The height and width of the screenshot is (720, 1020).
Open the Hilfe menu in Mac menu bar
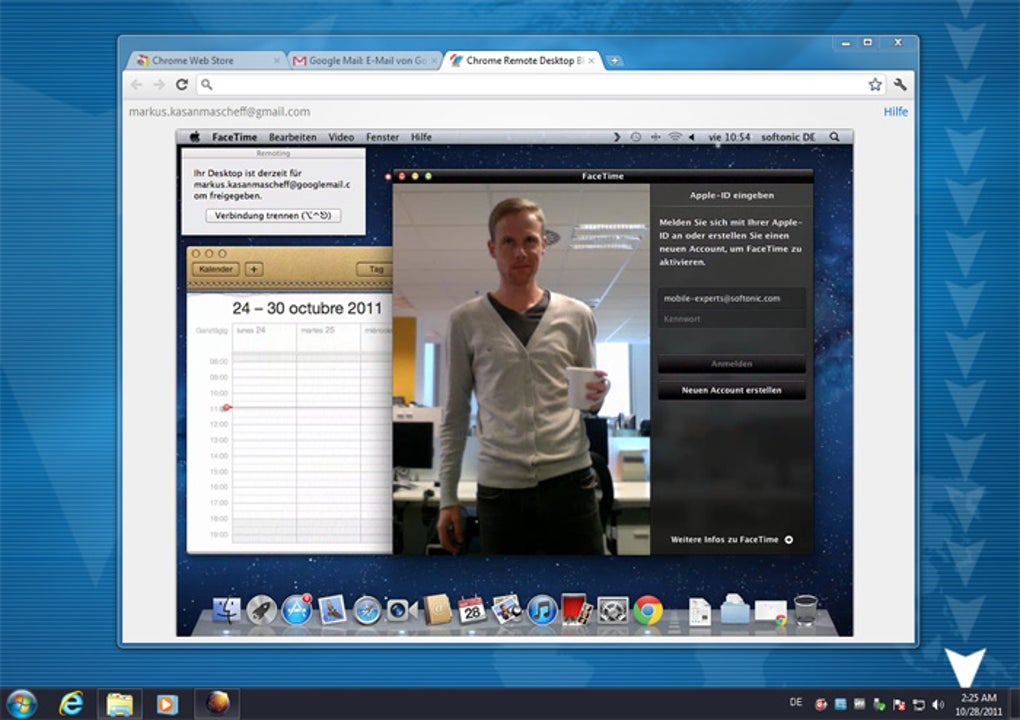(x=421, y=137)
